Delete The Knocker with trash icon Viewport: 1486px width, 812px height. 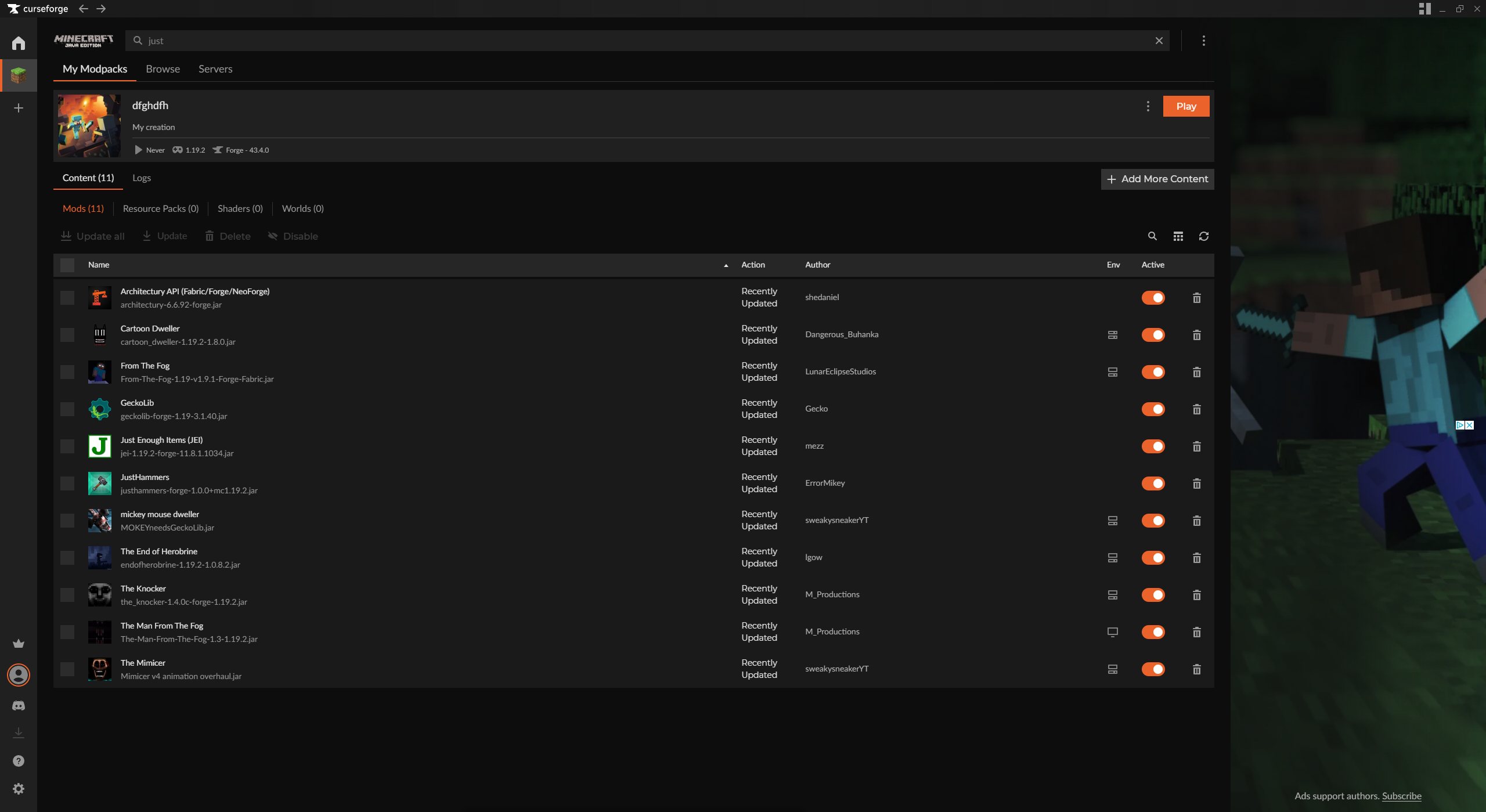click(1197, 595)
